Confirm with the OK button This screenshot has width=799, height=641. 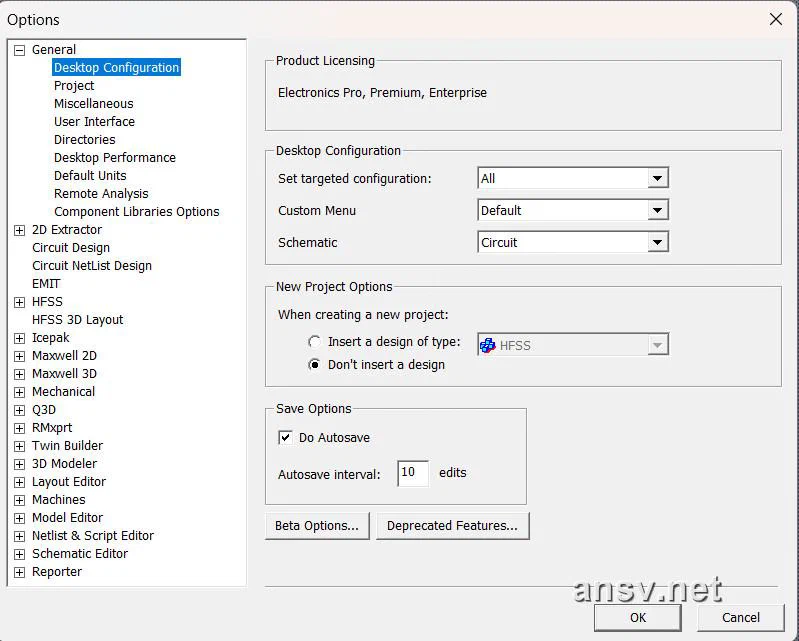point(637,618)
